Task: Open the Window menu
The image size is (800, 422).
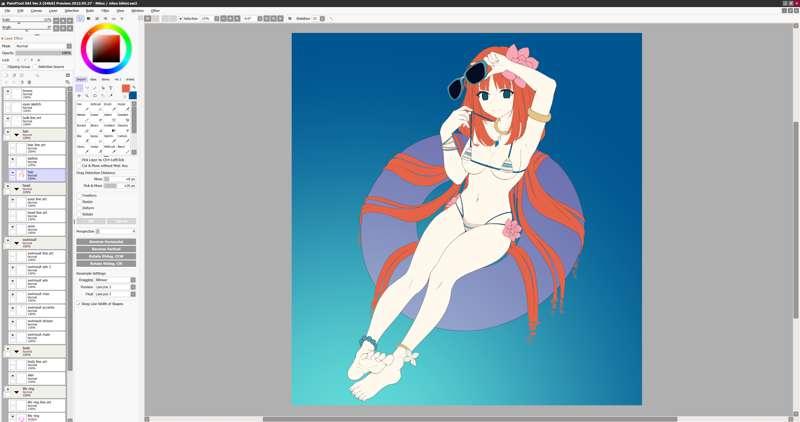Action: (137, 10)
